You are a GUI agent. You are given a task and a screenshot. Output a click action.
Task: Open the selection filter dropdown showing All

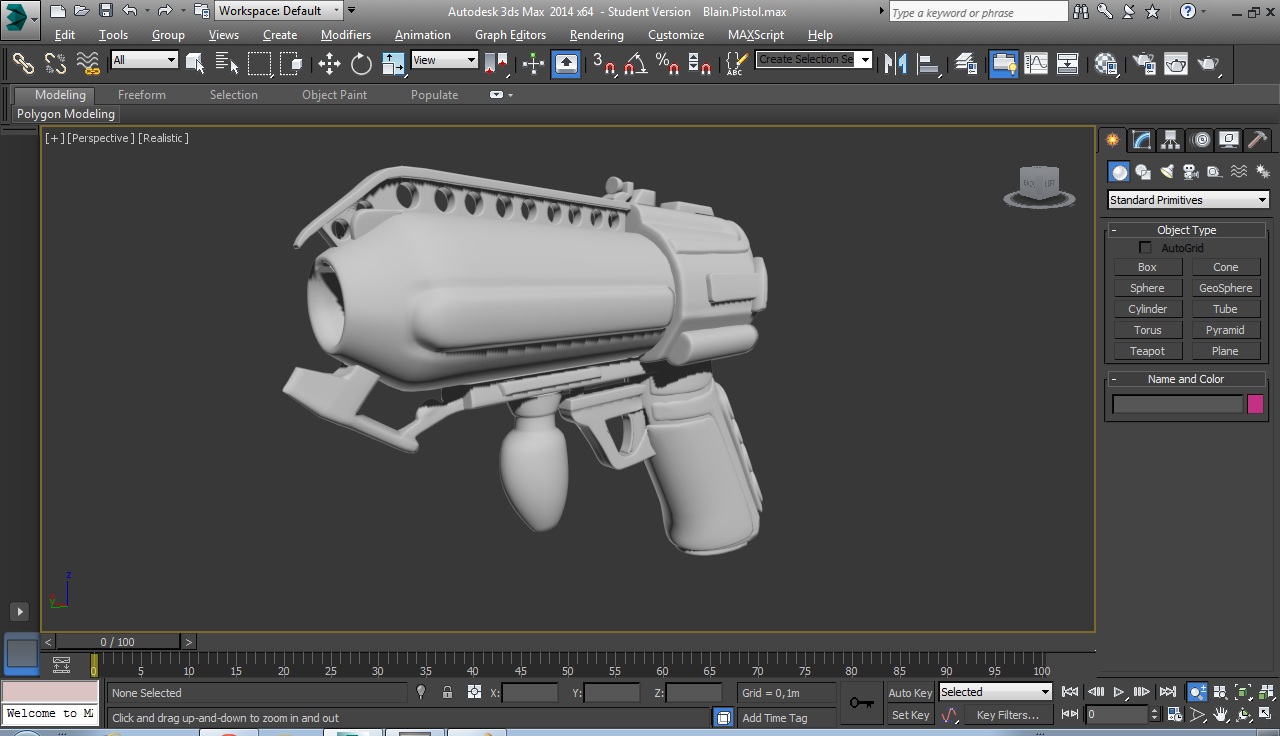(143, 60)
